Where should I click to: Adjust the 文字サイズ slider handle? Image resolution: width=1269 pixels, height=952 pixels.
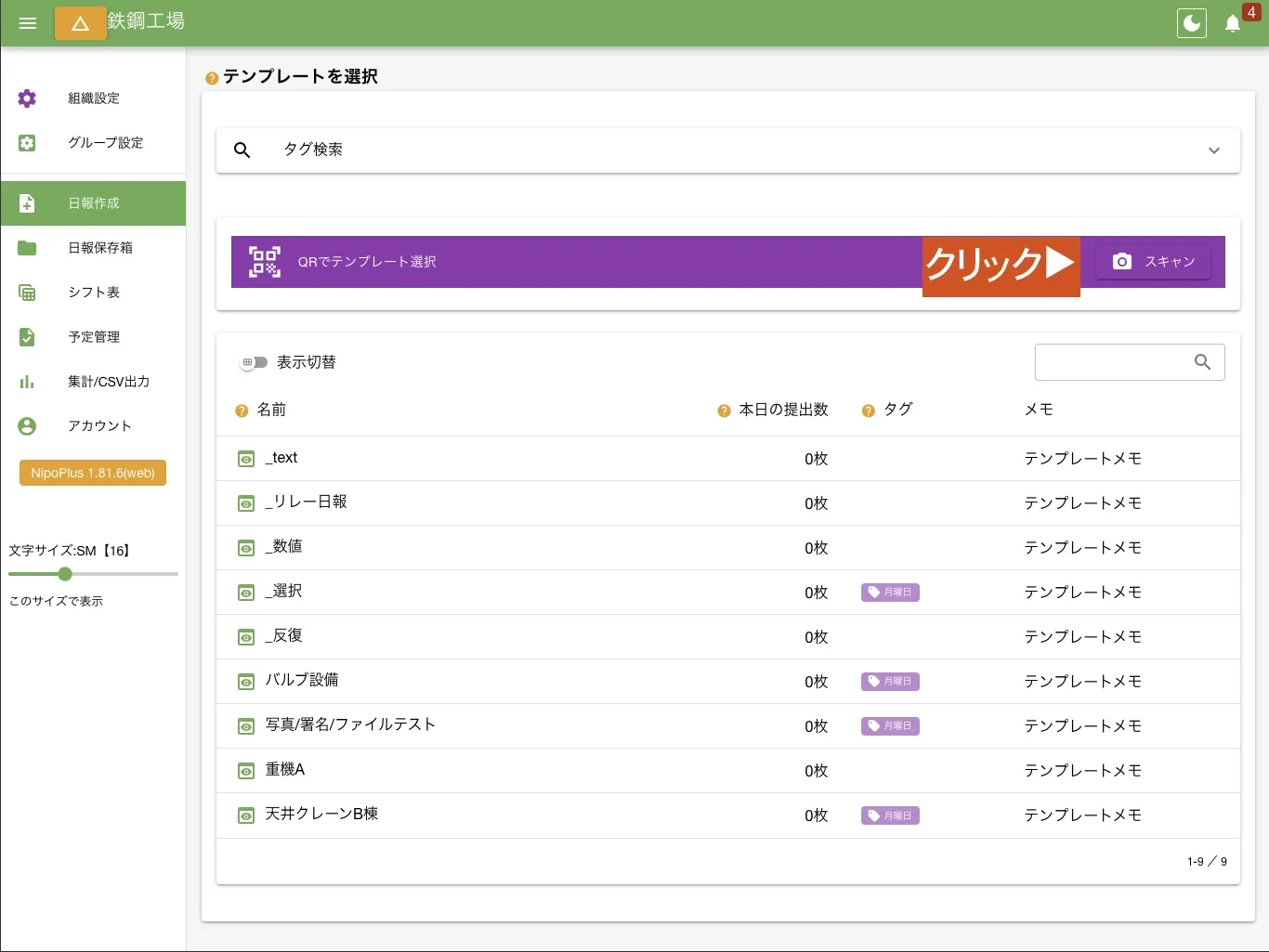point(65,574)
